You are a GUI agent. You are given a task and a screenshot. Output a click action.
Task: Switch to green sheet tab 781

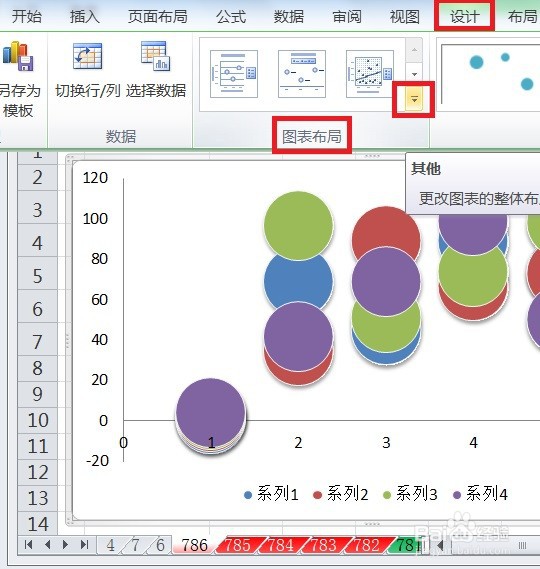point(406,545)
